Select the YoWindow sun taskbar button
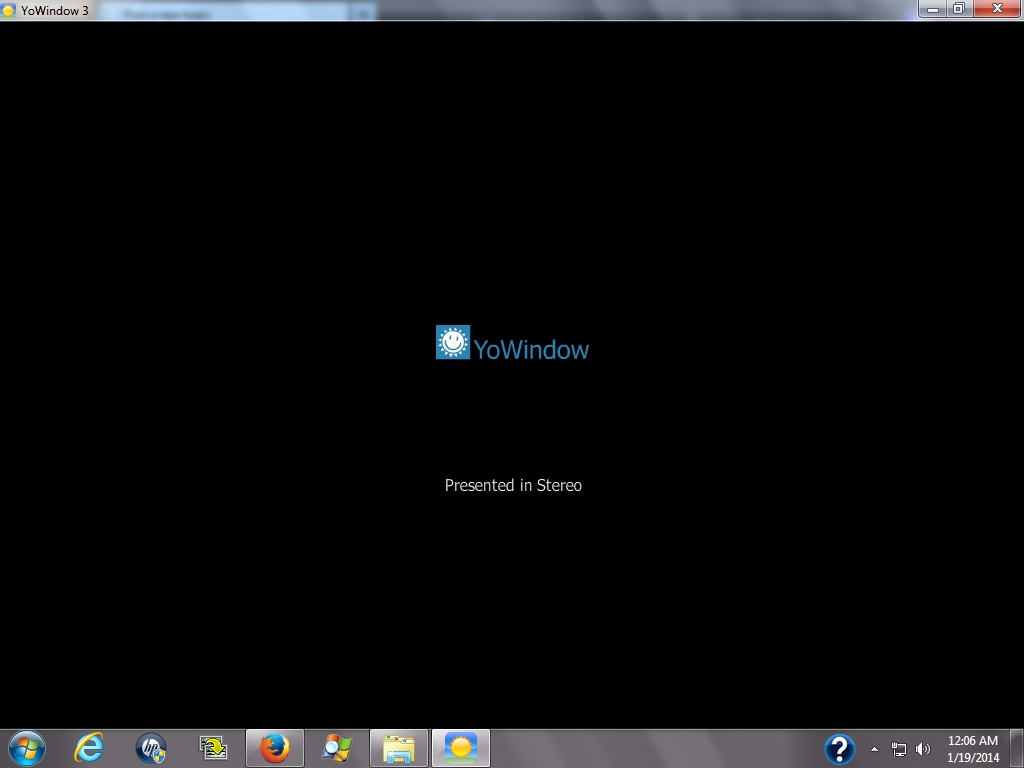This screenshot has height=768, width=1024. 461,748
